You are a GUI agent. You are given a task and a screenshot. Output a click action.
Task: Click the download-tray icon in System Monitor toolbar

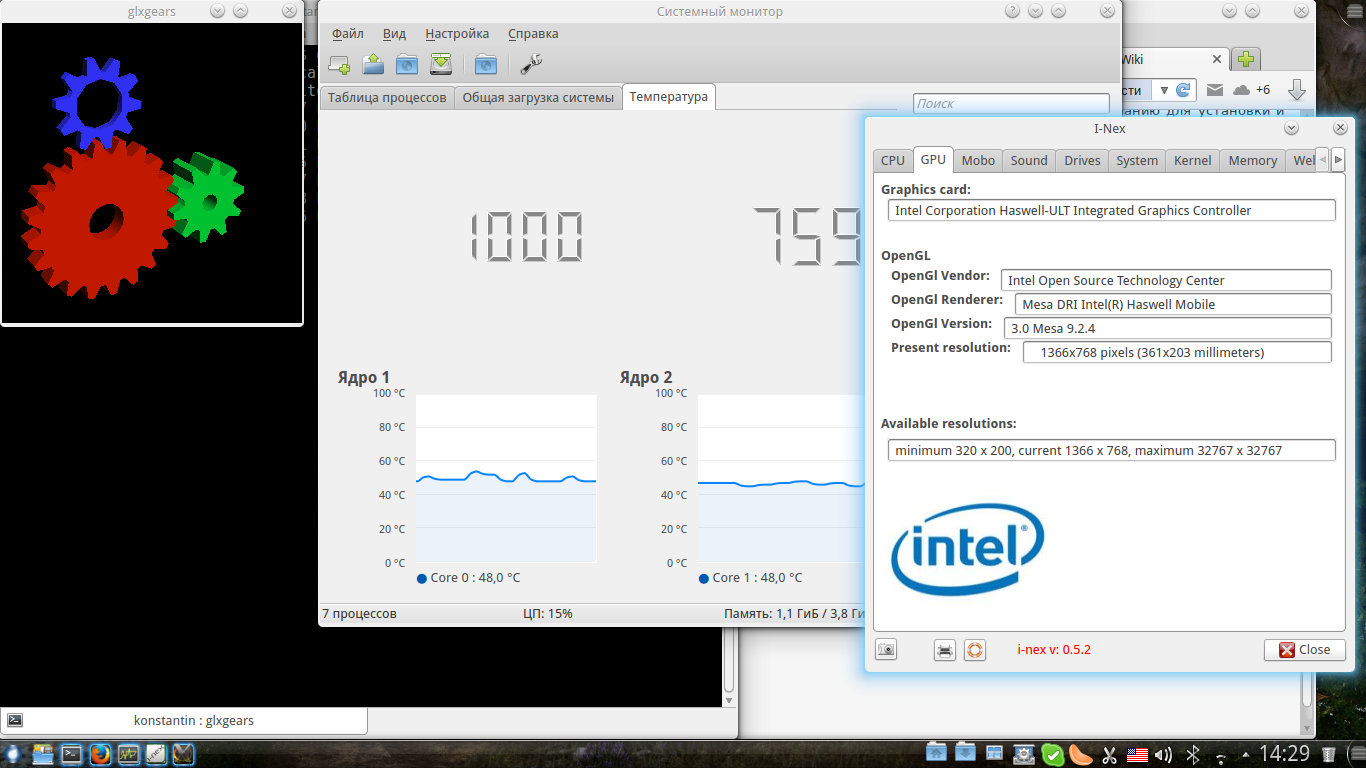tap(441, 65)
